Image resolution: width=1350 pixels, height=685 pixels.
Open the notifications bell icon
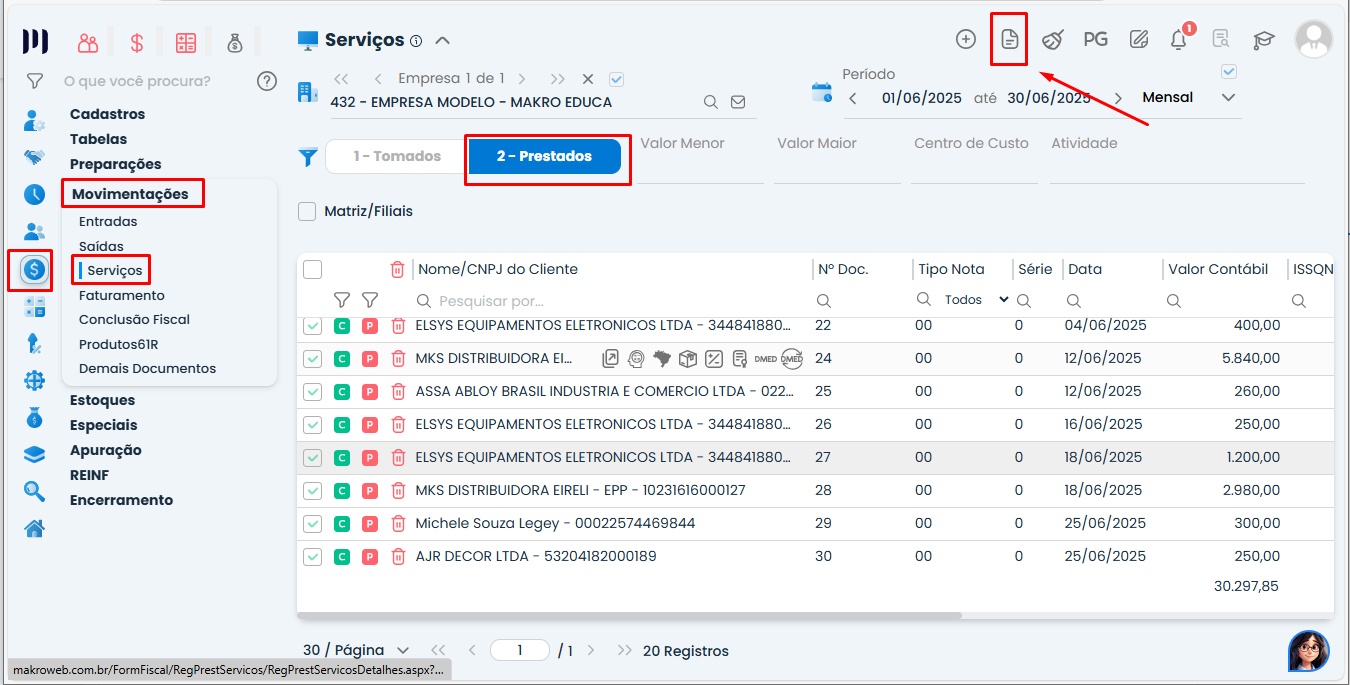(x=1179, y=40)
